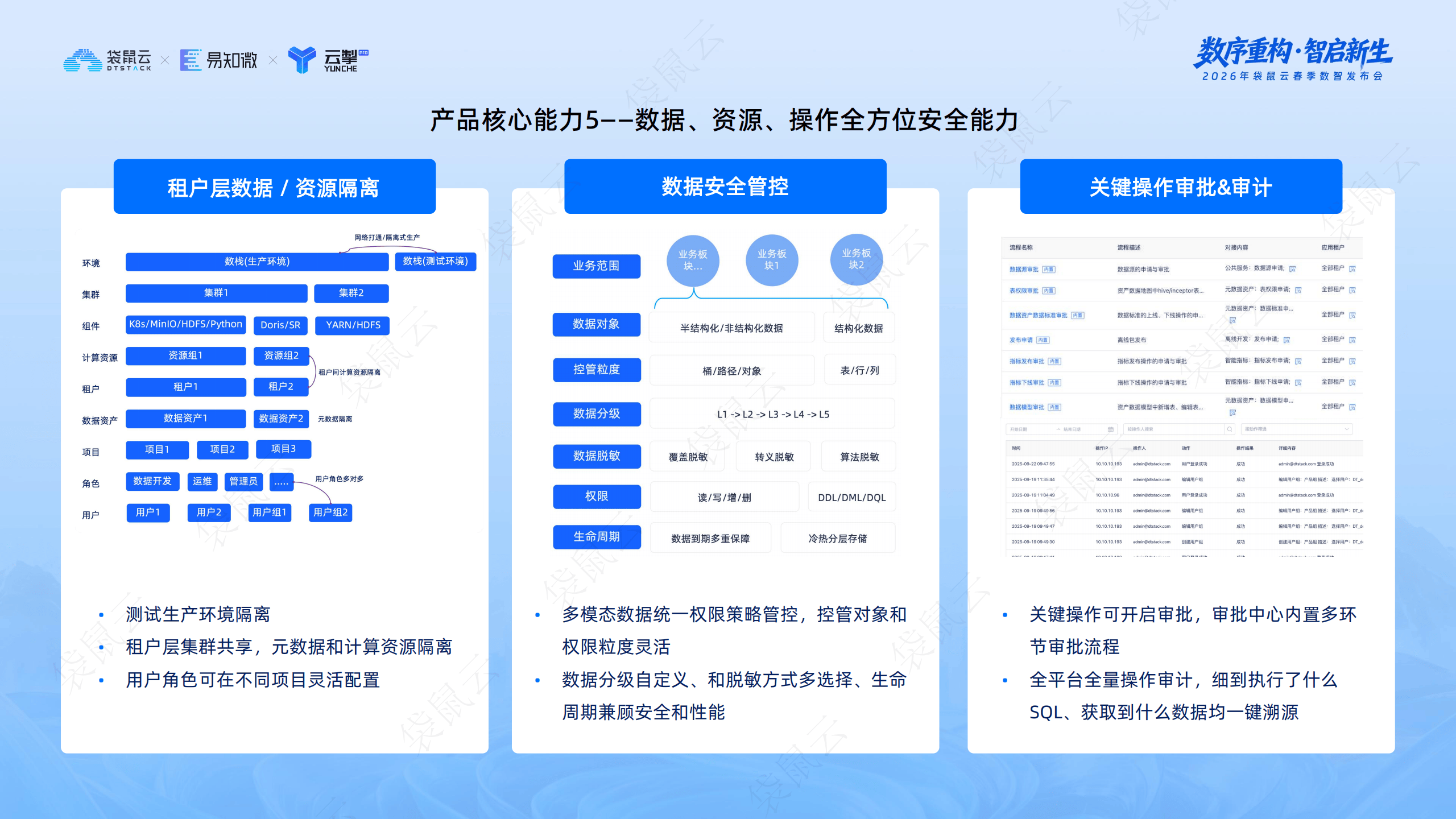Select the 关键操作审批&审计 header
This screenshot has width=1456, height=819.
pos(1181,187)
